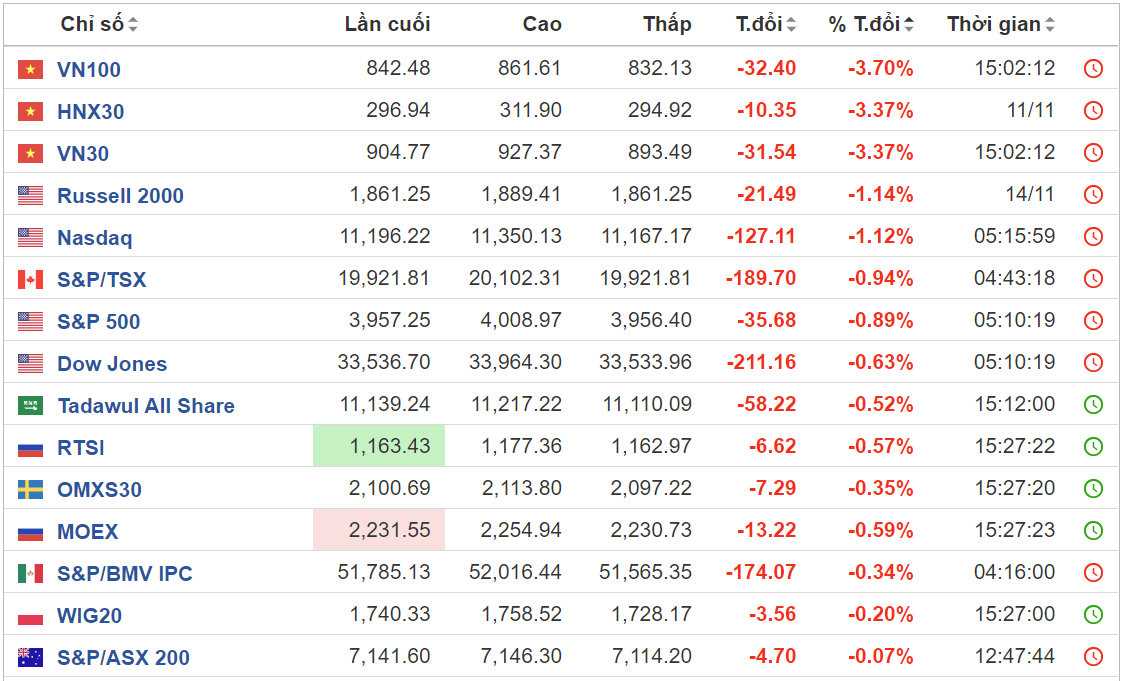
Task: Click the Saudi flag beside Tadawul All Share
Action: (30, 406)
